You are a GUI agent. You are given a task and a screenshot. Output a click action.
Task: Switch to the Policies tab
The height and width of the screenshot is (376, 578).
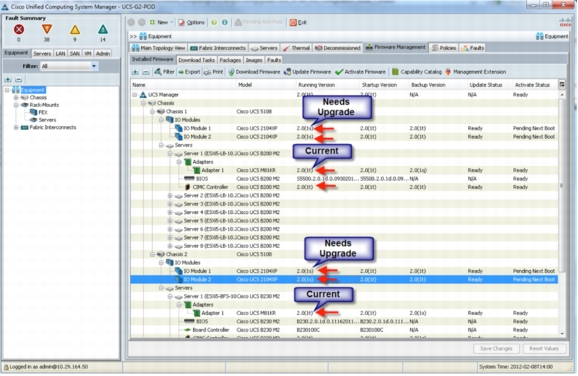444,48
